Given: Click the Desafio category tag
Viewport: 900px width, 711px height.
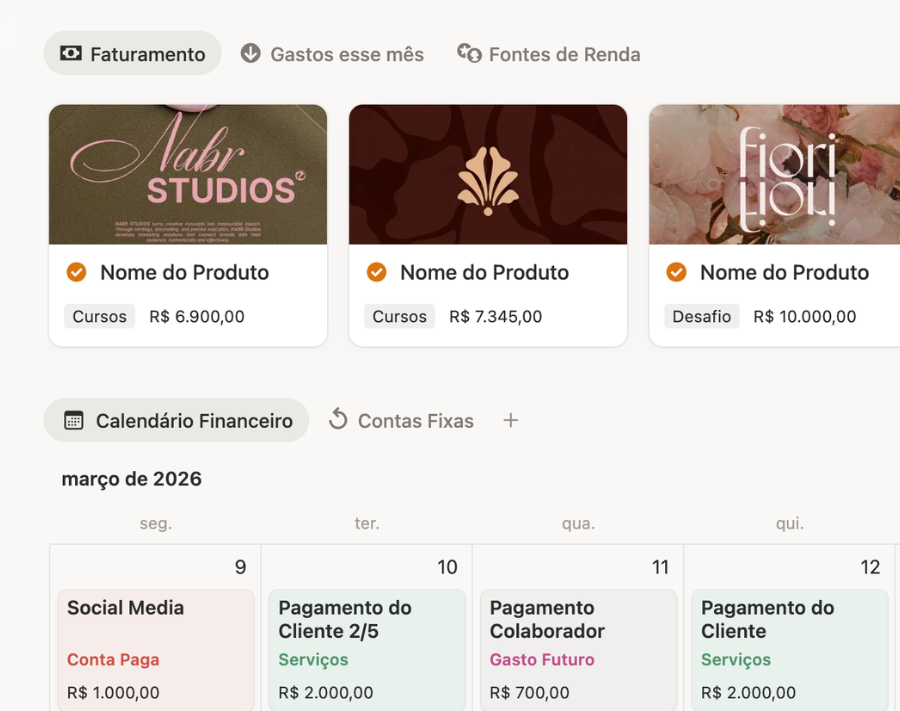Looking at the screenshot, I should click(701, 317).
